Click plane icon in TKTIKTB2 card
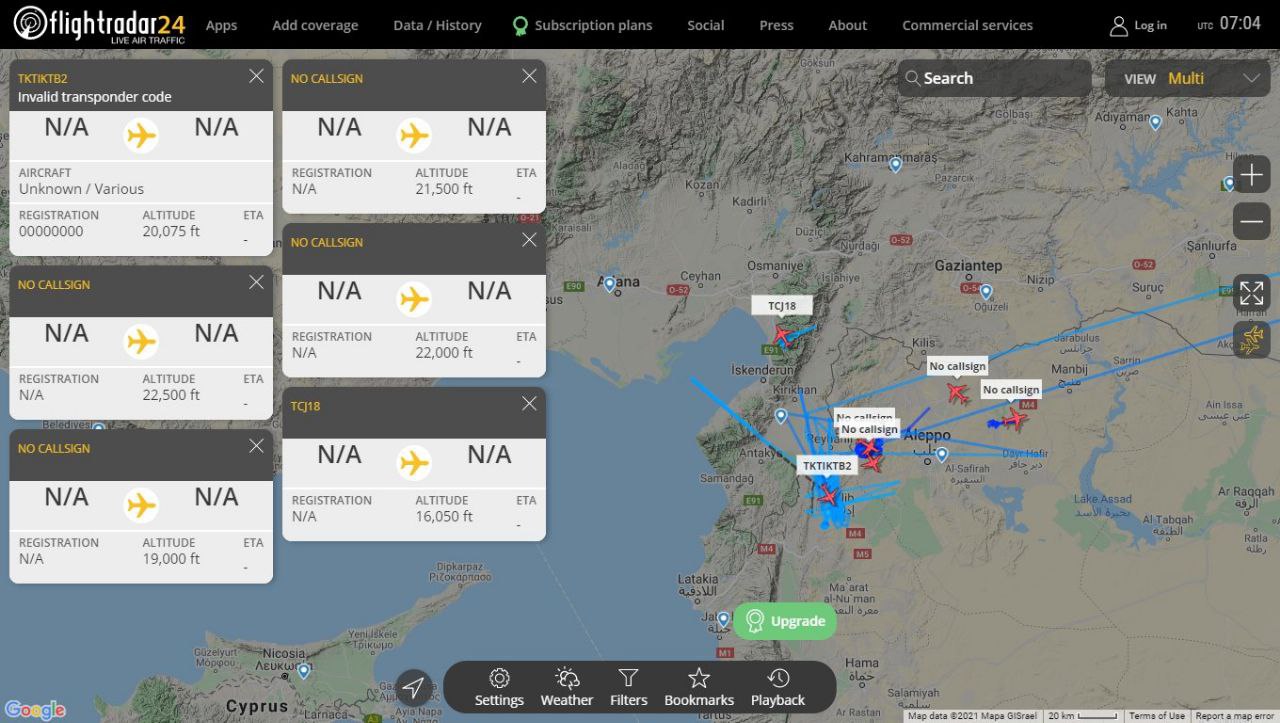Viewport: 1280px width, 723px height. pos(141,134)
